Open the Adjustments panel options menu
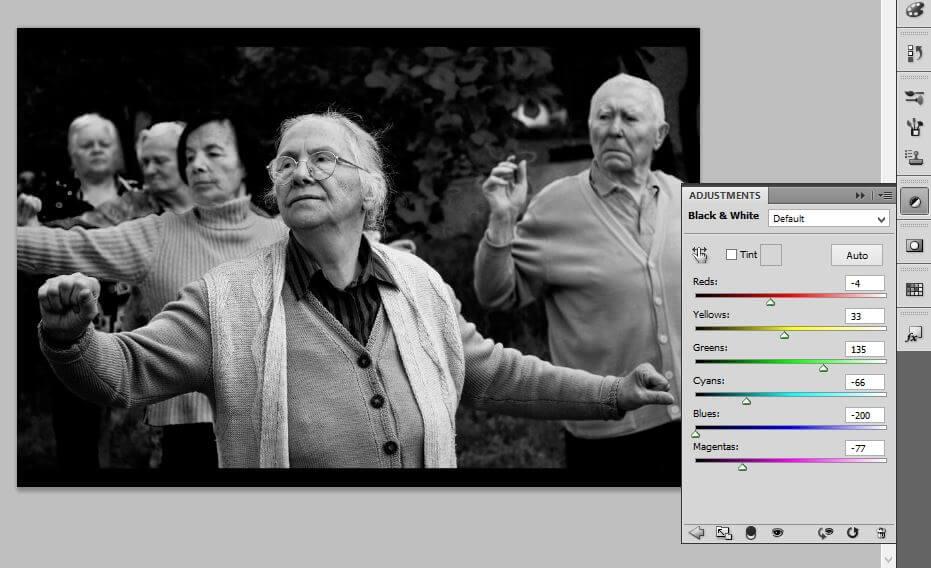Image resolution: width=931 pixels, height=568 pixels. click(885, 195)
